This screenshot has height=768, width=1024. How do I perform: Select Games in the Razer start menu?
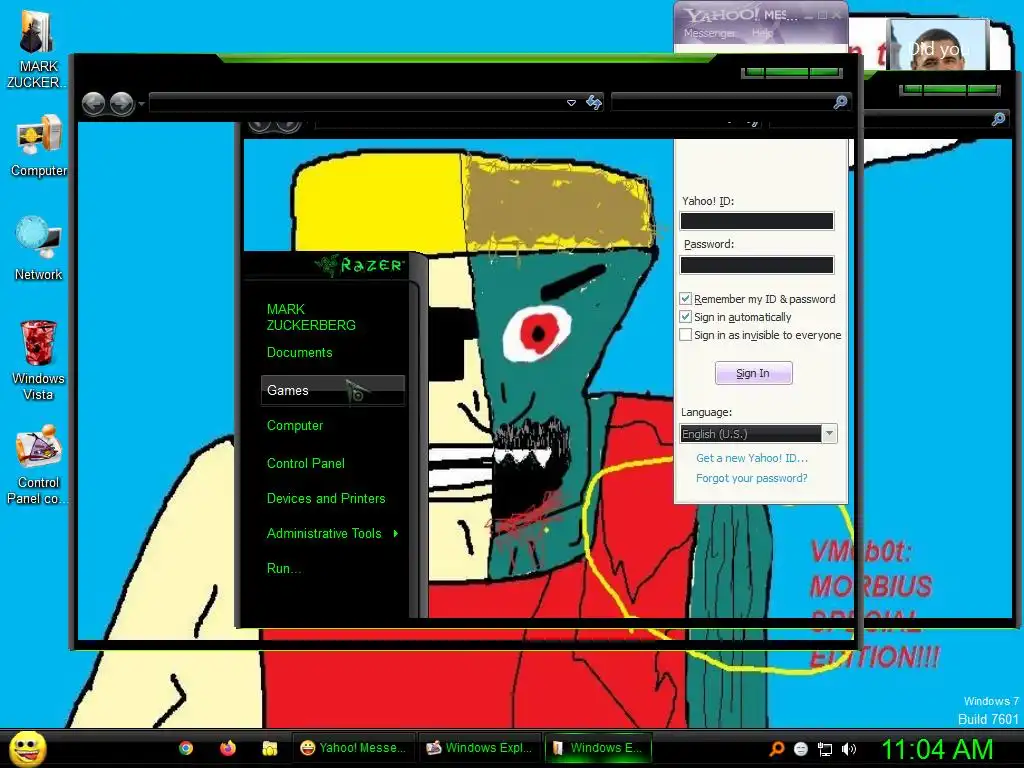[332, 391]
